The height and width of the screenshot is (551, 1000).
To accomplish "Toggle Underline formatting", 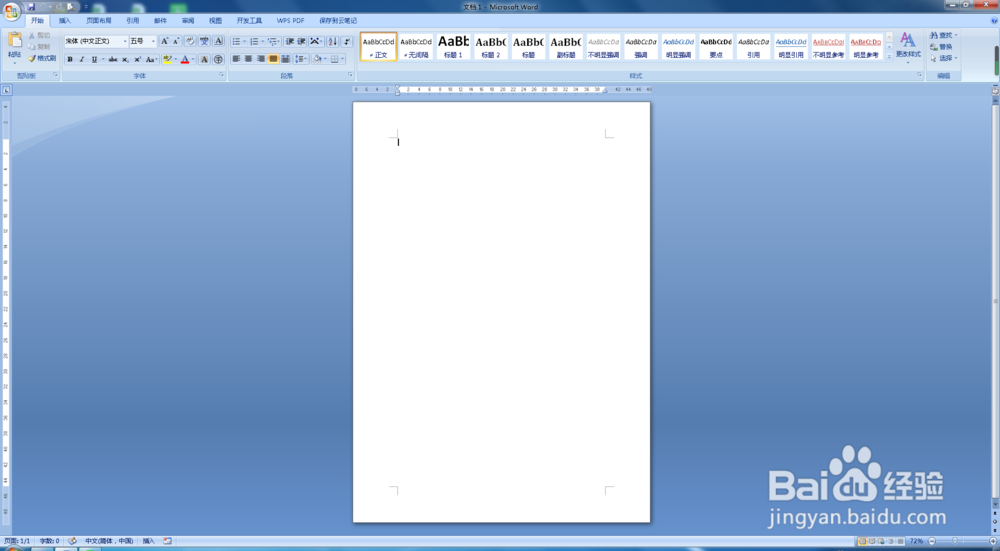I will point(94,59).
